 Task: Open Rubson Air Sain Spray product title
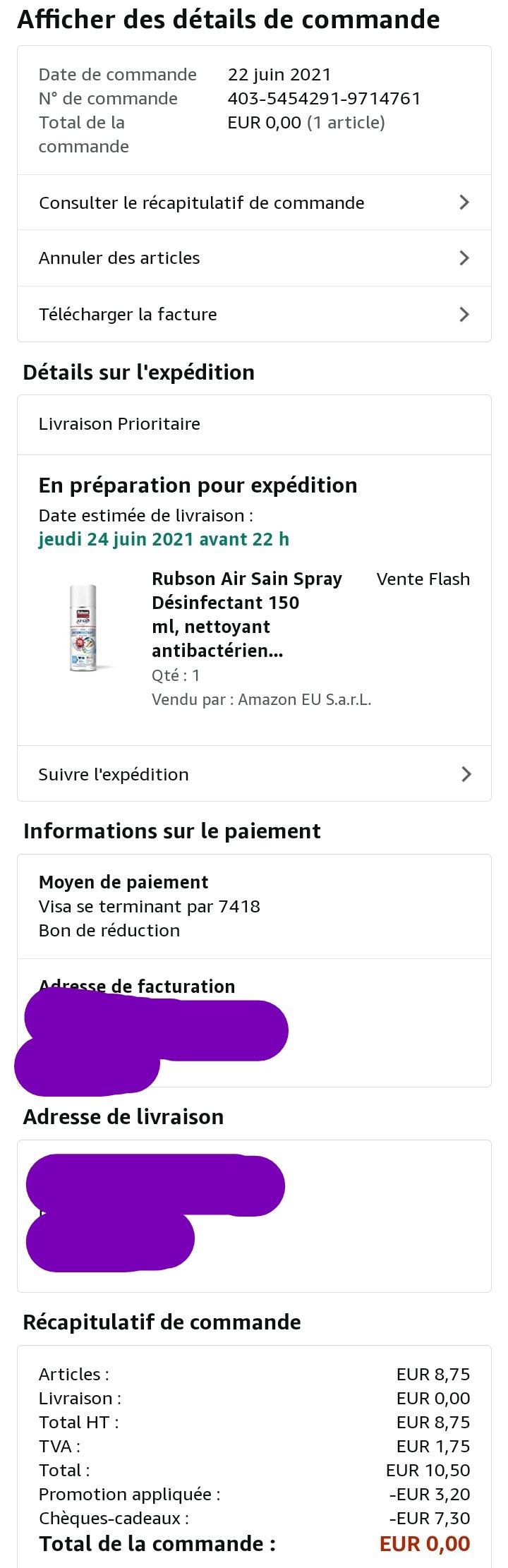pos(247,615)
